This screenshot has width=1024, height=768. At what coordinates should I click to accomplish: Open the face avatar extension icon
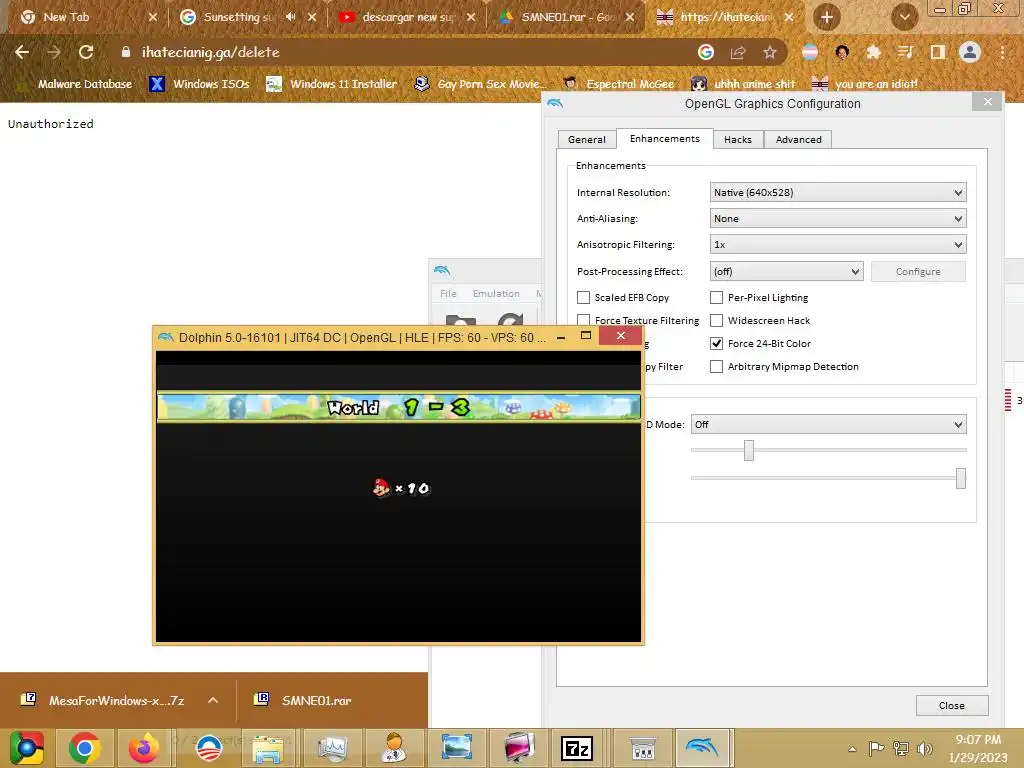(842, 52)
